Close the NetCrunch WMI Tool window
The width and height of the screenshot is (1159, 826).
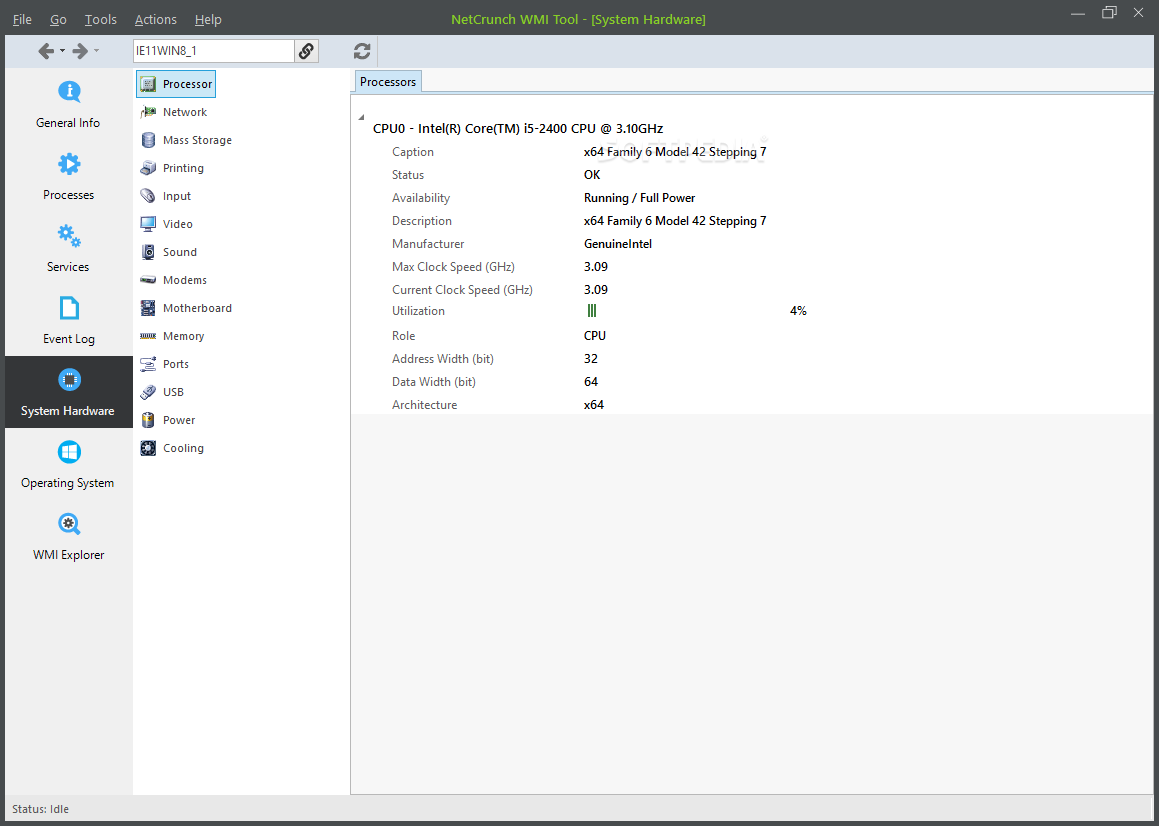(1138, 13)
